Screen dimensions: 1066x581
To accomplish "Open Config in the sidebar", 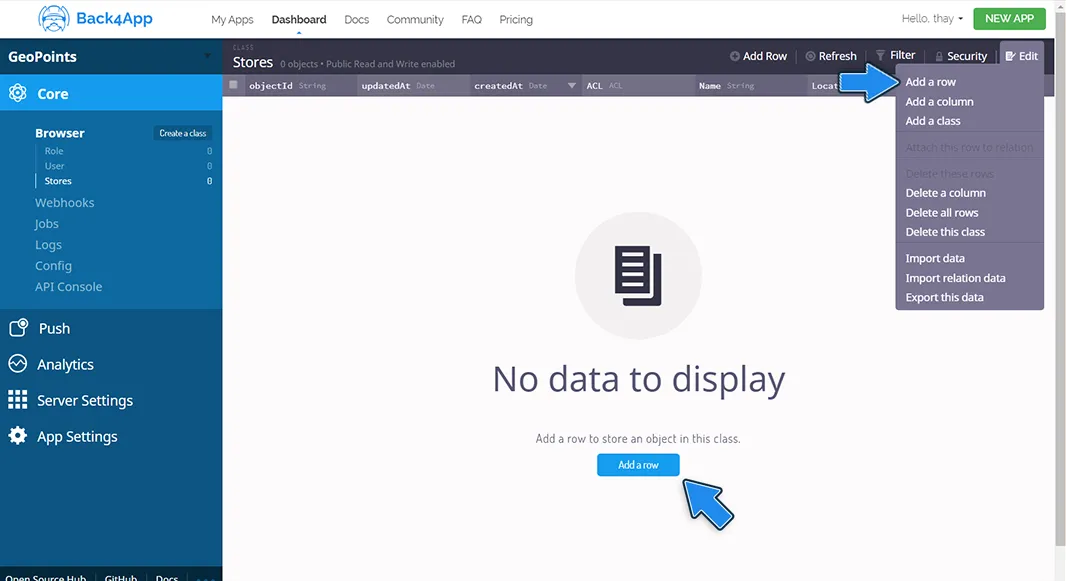I will [53, 266].
